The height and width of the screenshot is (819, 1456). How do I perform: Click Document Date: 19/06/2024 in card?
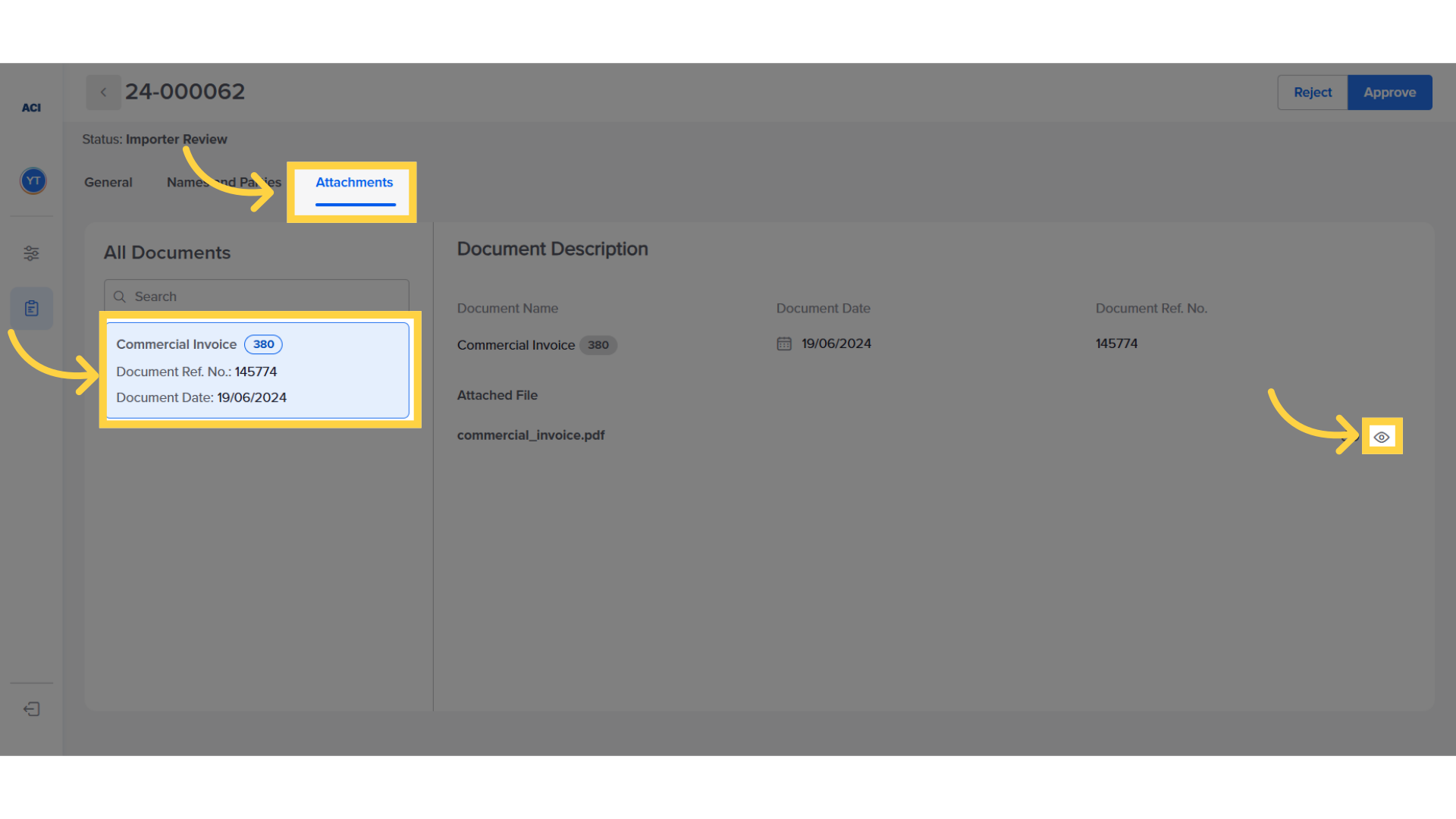[x=201, y=397]
